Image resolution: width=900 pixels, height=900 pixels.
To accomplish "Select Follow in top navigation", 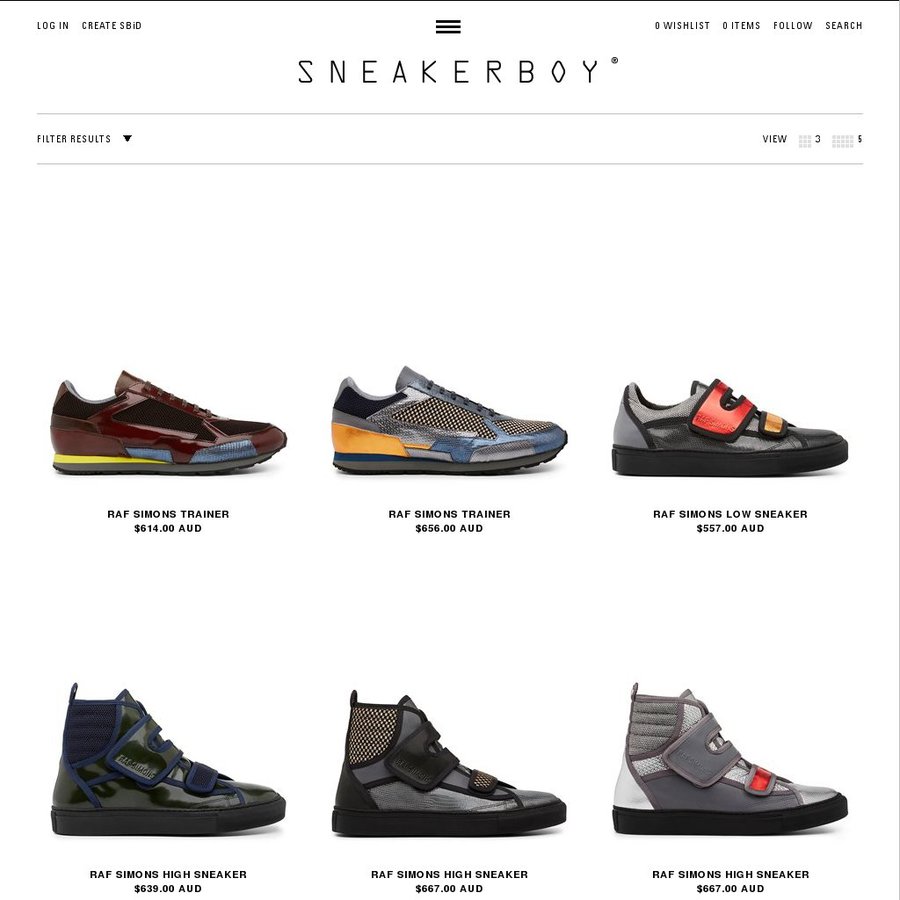I will (793, 26).
